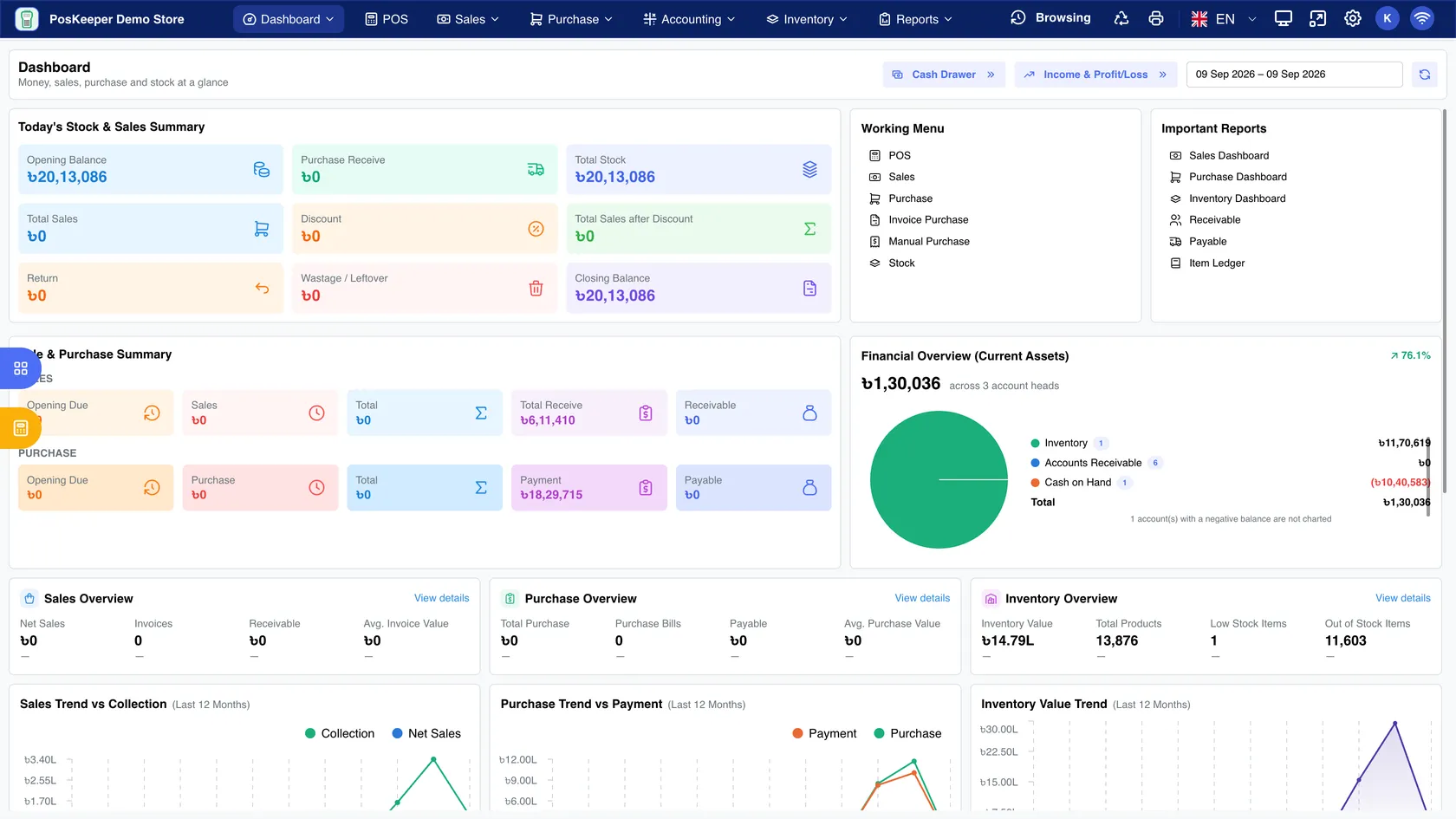Viewport: 1456px width, 819px height.
Task: Click the Income & Profit/Loss button
Action: (1095, 75)
